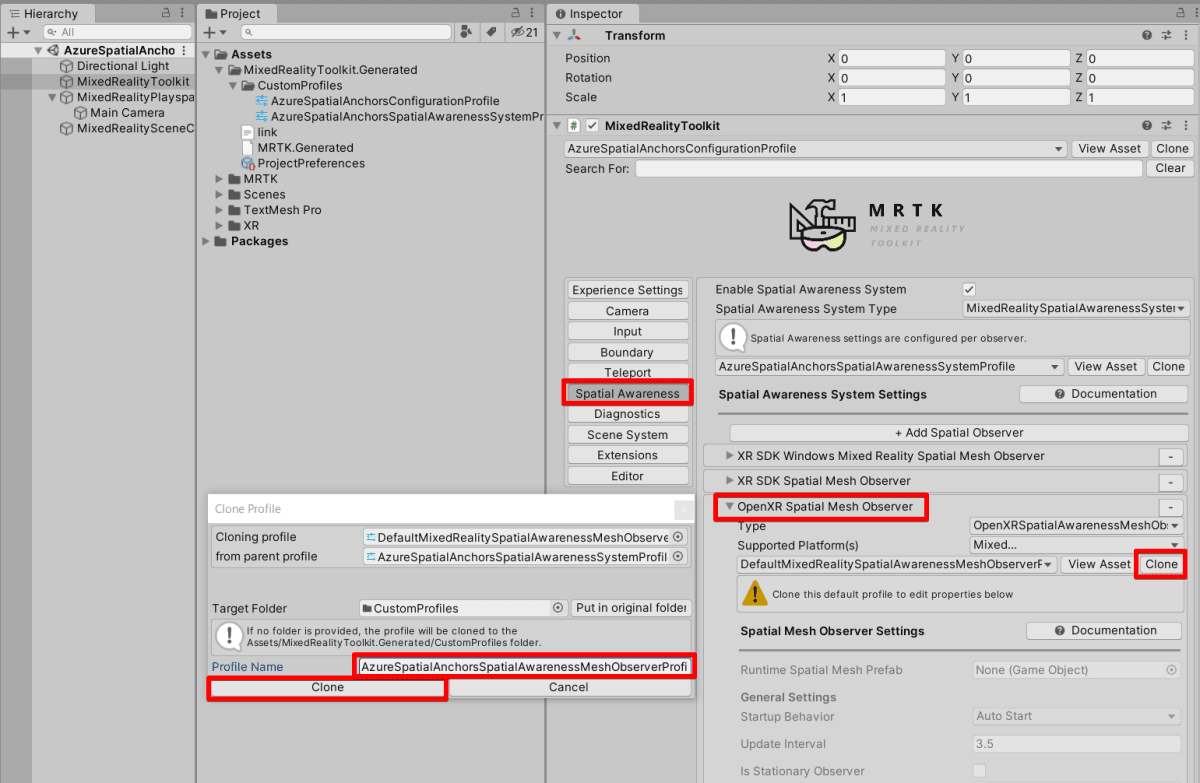Screen dimensions: 1200x783
Task: Select the Camera settings section
Action: pos(627,311)
